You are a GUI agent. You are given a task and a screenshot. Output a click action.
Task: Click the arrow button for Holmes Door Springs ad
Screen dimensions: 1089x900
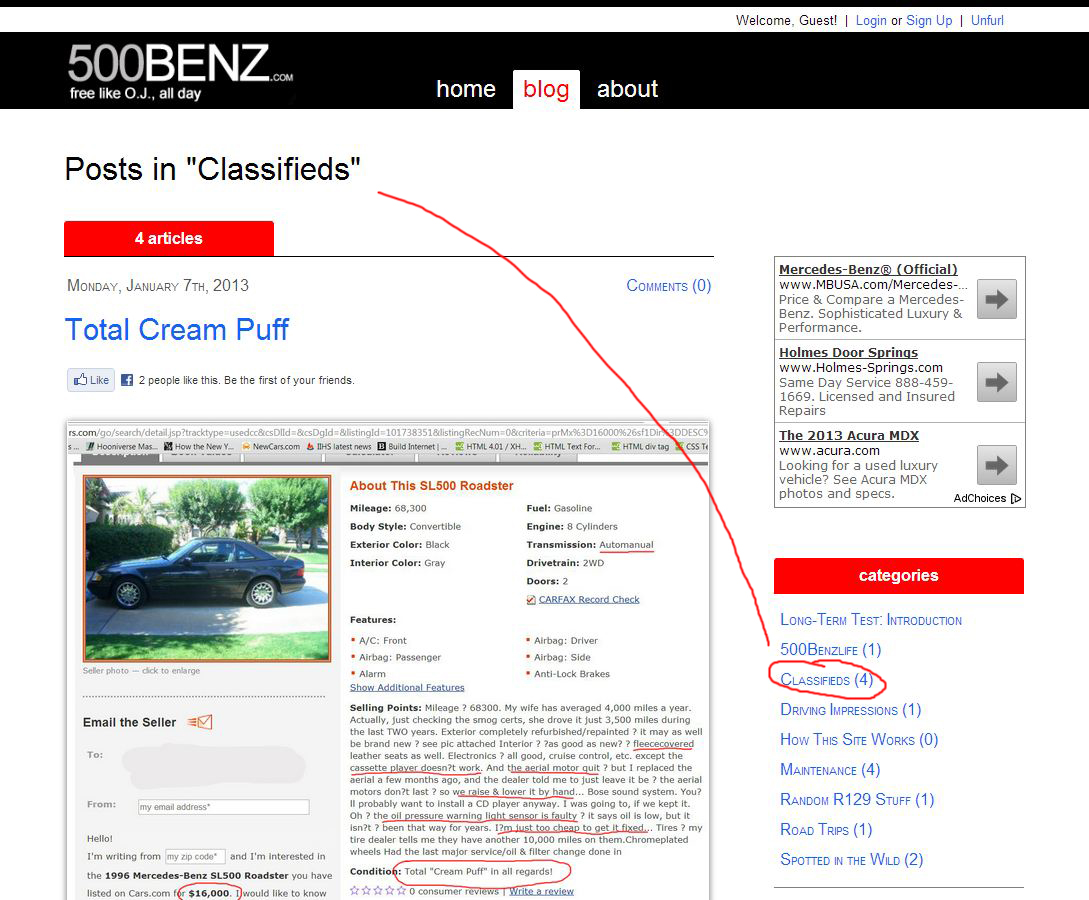coord(997,382)
